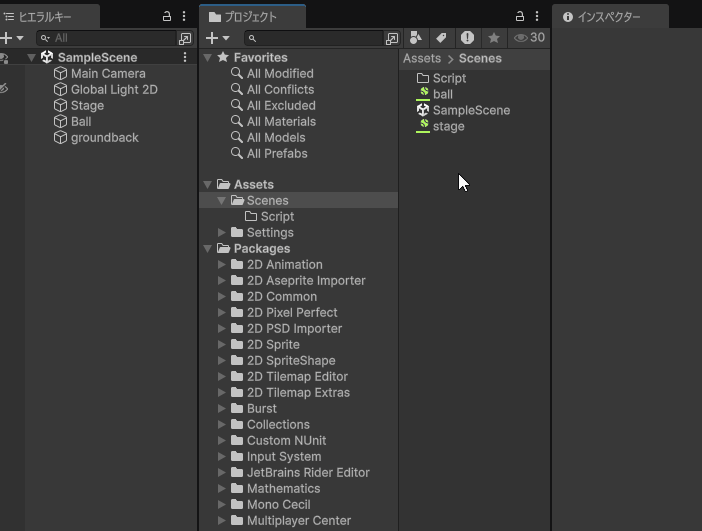Switch to the Hierarchy tab
Viewport: 702px width, 531px height.
49,17
